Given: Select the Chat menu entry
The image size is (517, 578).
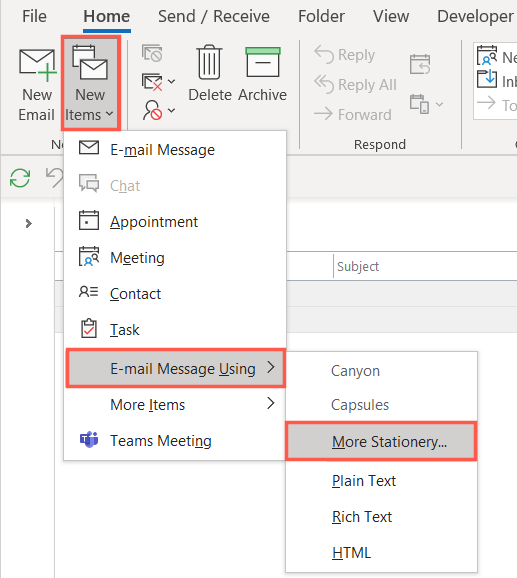Looking at the screenshot, I should [x=175, y=185].
